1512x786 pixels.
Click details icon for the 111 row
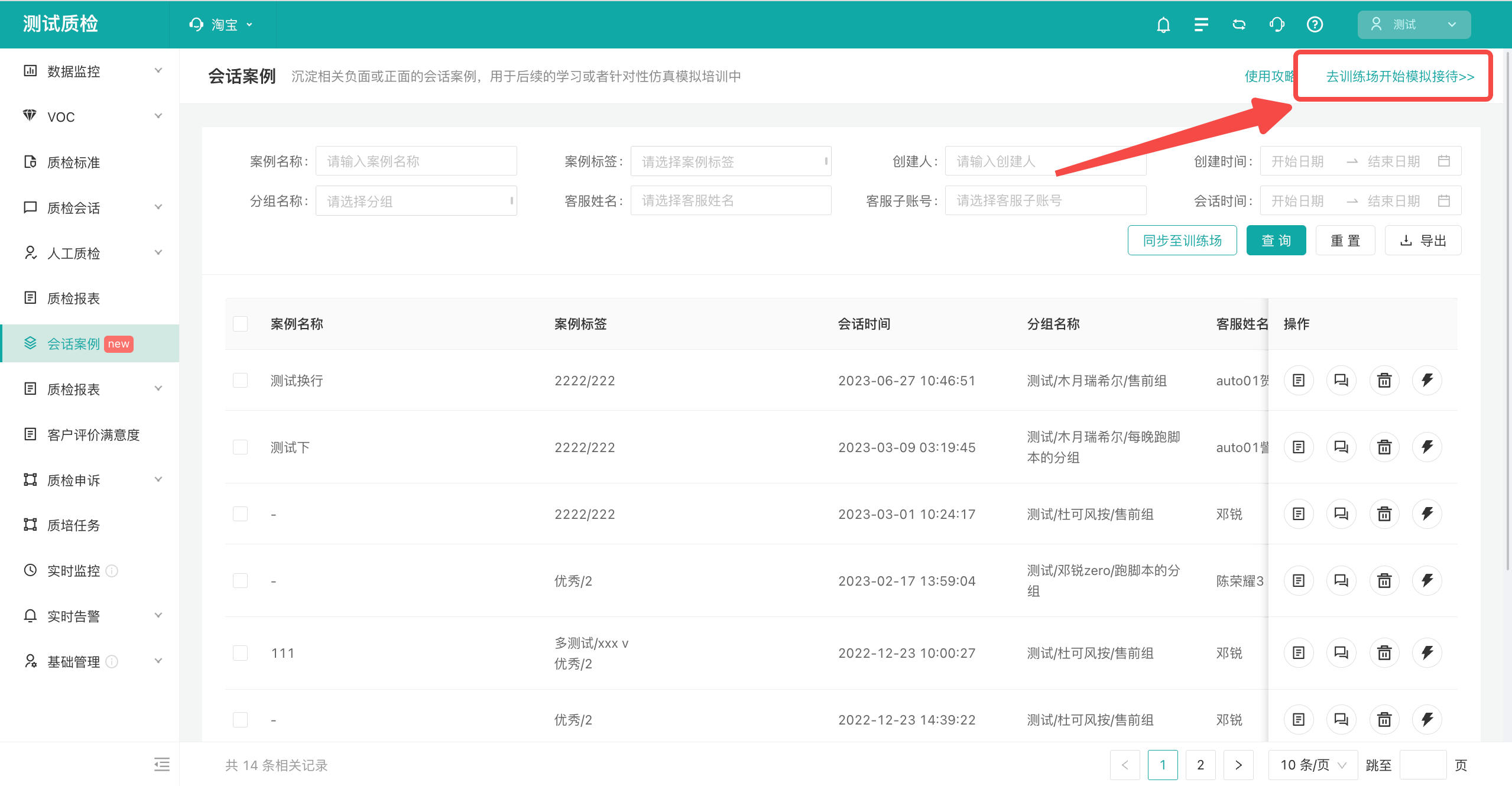(x=1299, y=652)
